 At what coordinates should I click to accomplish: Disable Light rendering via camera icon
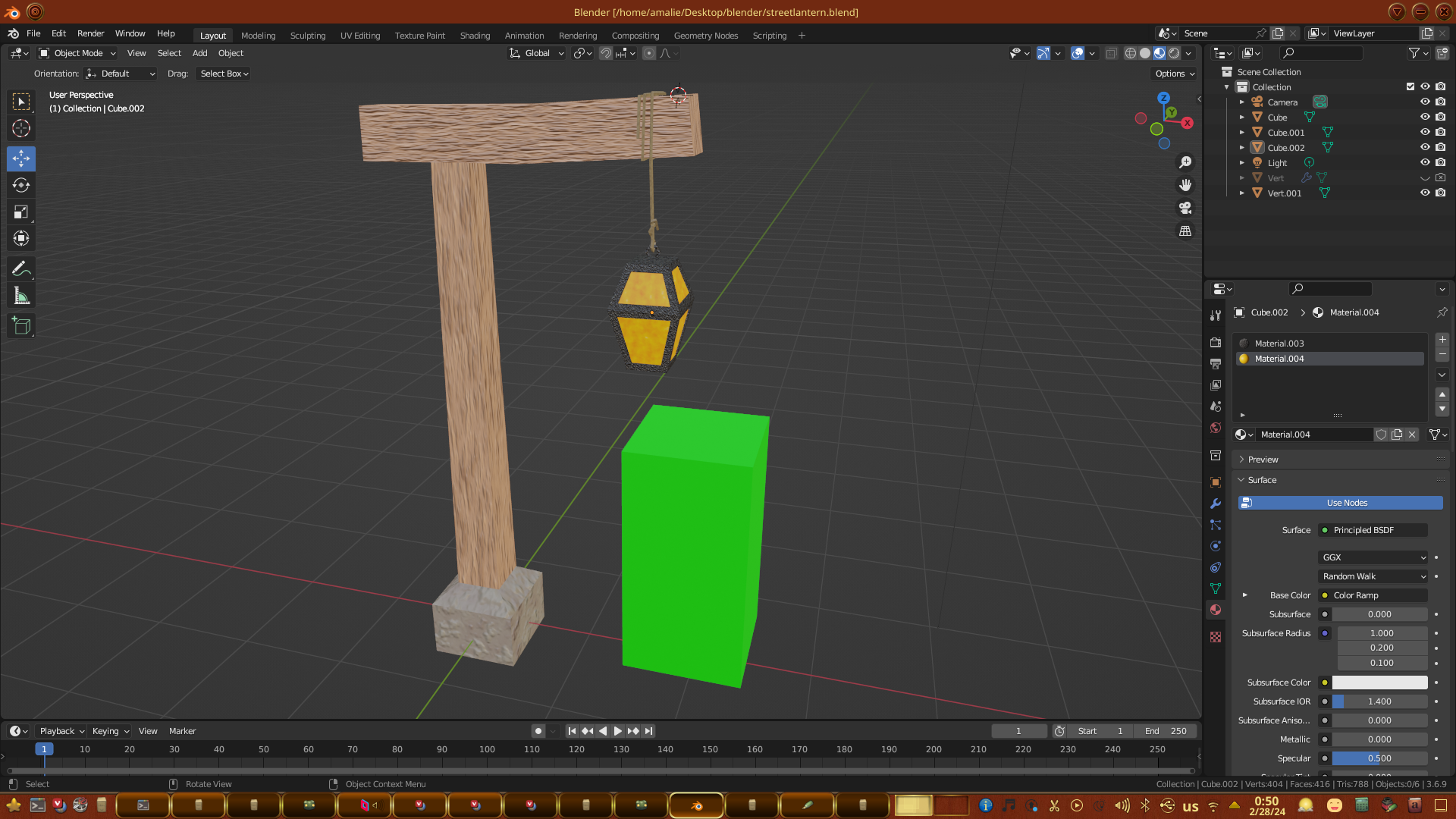coord(1440,162)
